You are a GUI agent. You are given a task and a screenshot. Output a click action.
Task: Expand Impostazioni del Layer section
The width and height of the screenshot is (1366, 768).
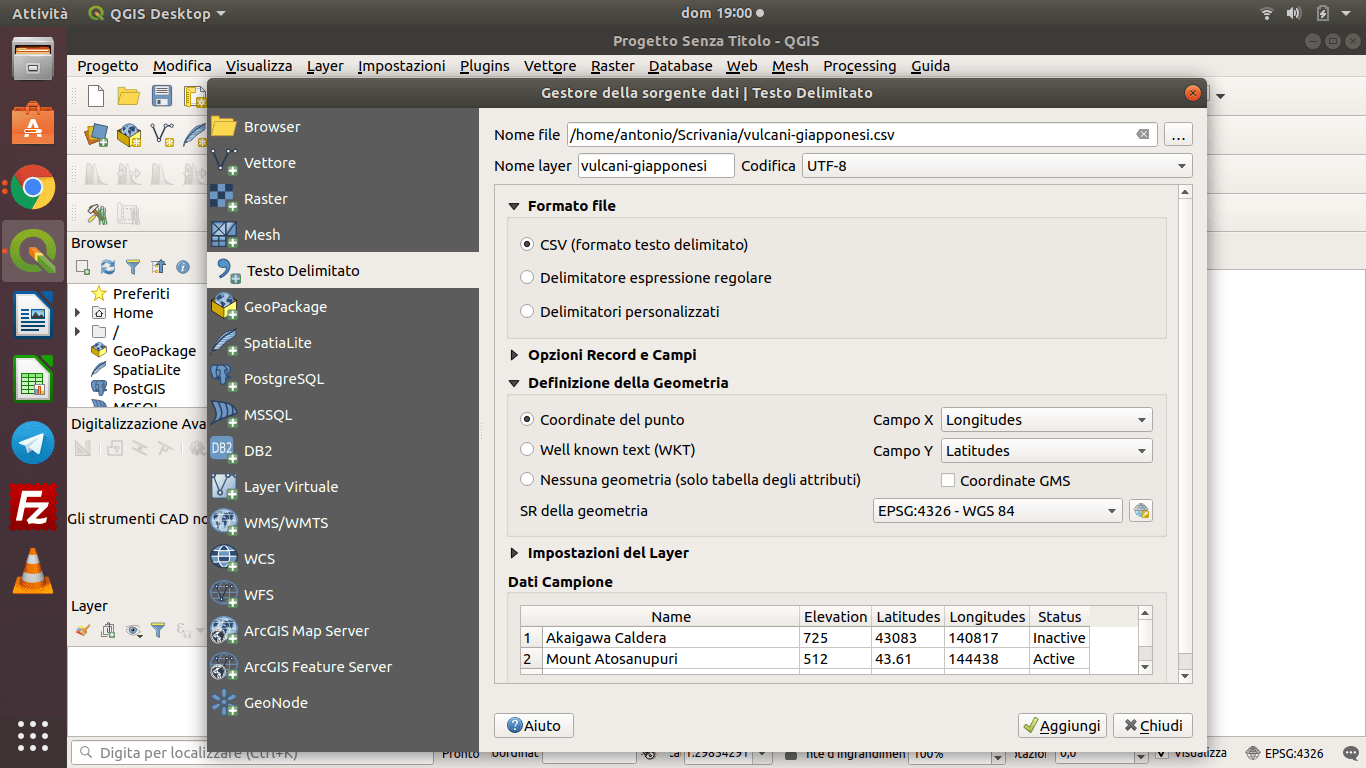tap(514, 553)
